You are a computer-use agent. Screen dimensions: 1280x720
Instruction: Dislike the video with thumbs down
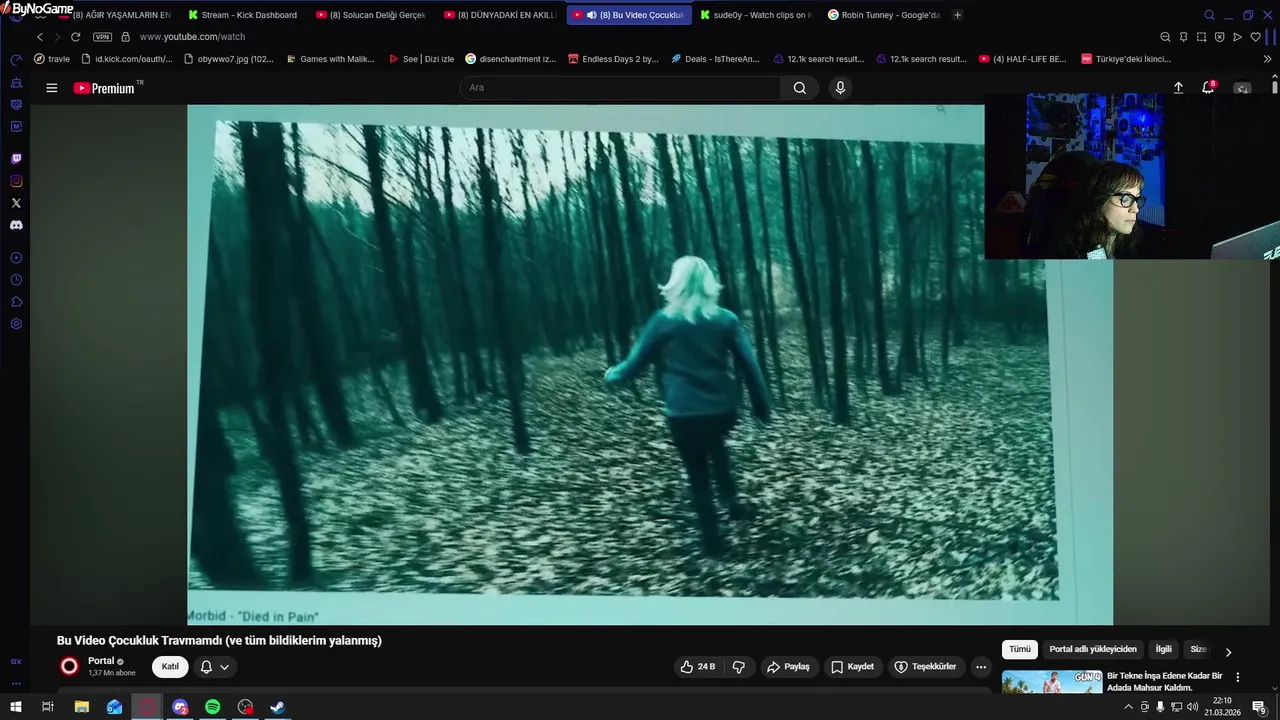tap(739, 667)
